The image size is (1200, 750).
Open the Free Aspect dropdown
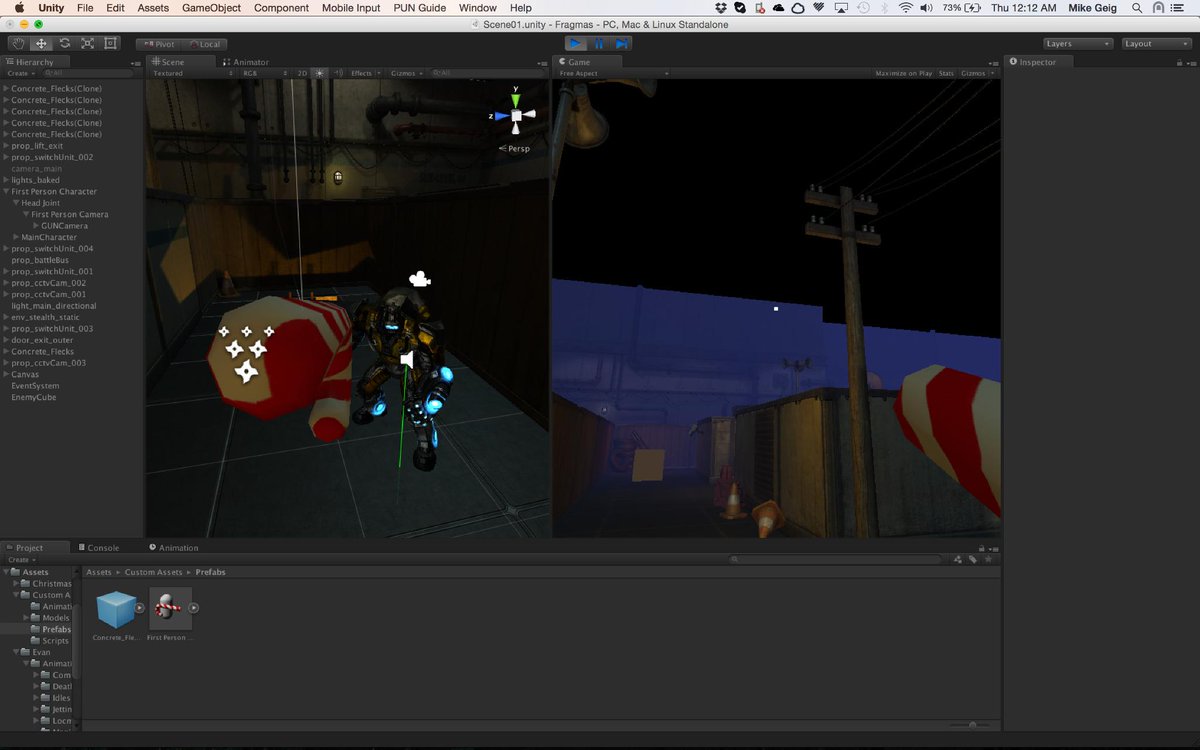pyautogui.click(x=612, y=73)
